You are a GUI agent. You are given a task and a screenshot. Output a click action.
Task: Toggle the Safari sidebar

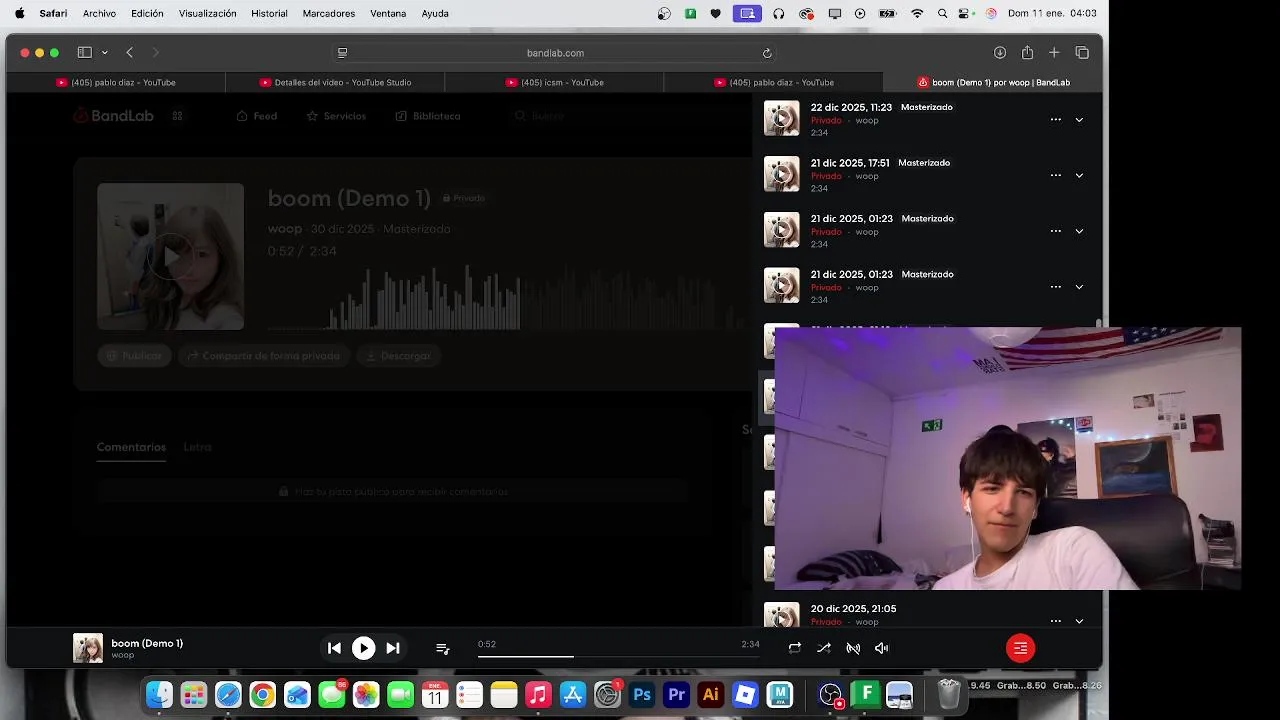[x=85, y=53]
